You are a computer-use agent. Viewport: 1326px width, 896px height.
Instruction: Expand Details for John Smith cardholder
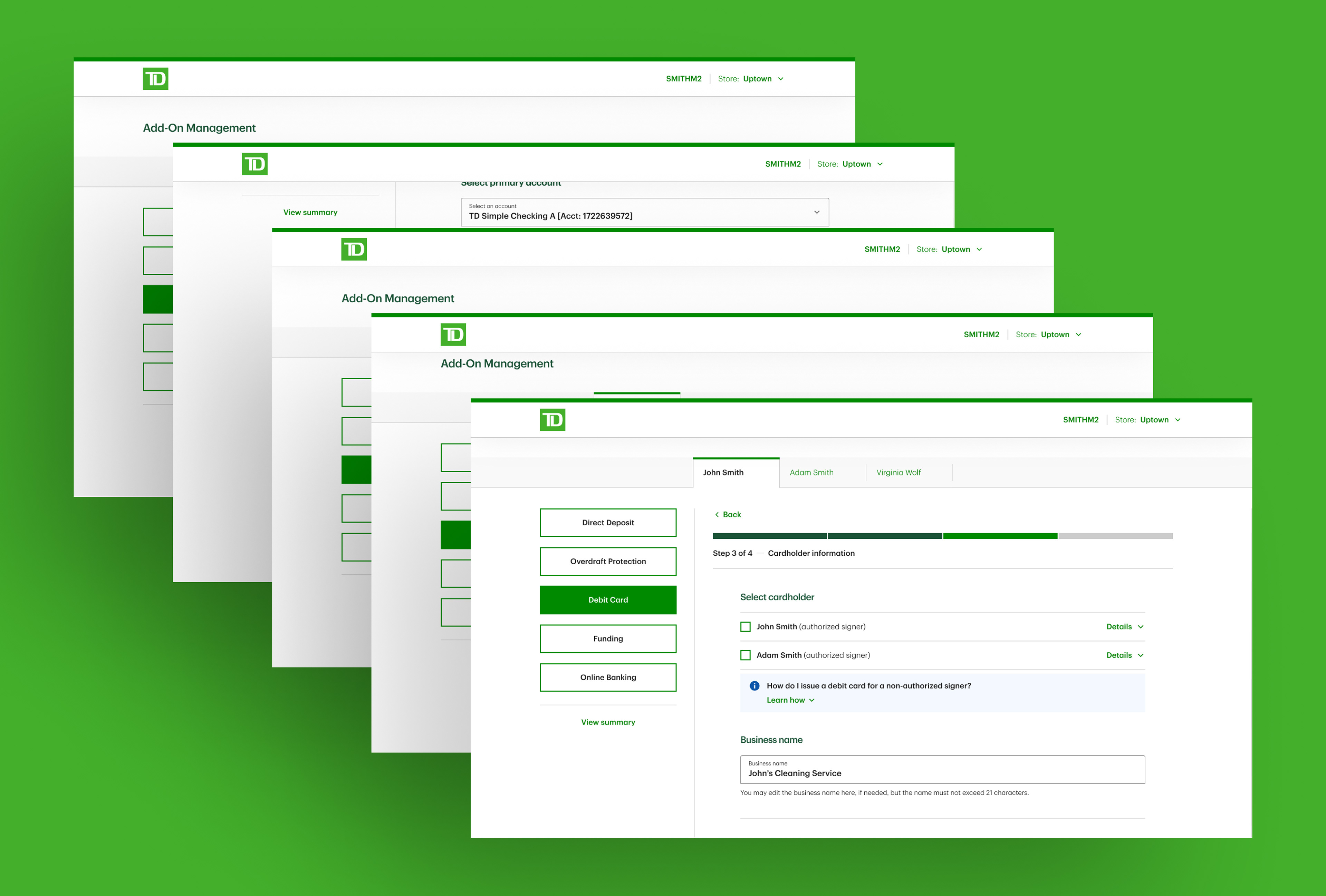tap(1125, 627)
